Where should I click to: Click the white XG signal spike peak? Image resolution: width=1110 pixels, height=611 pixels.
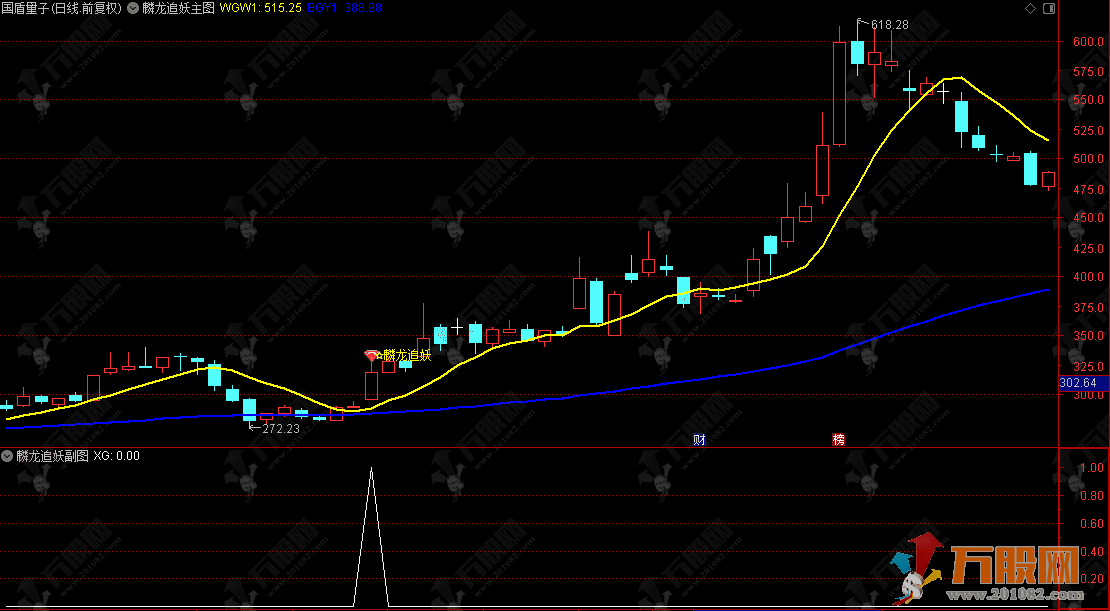(372, 468)
